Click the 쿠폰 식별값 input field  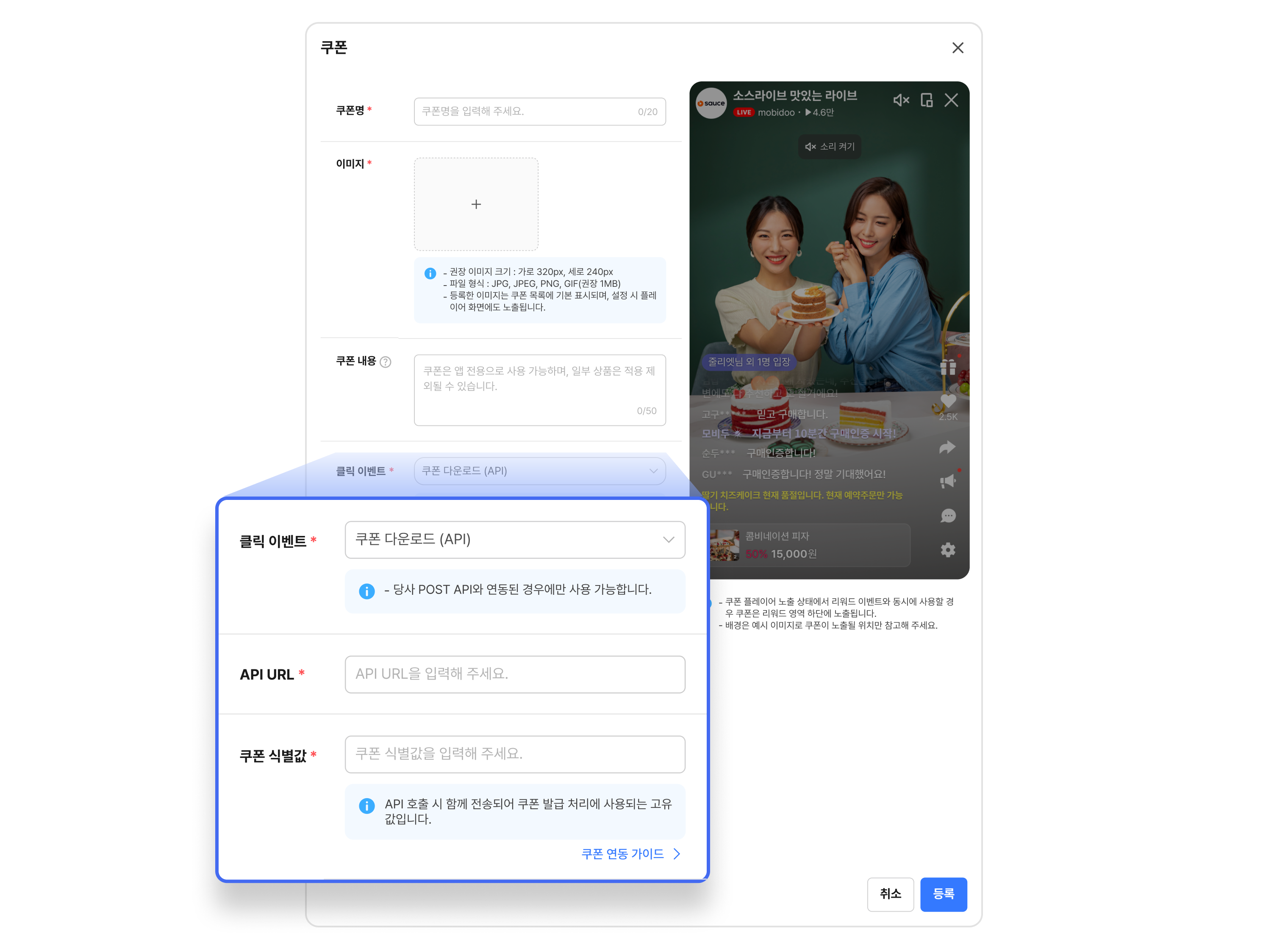coord(515,754)
